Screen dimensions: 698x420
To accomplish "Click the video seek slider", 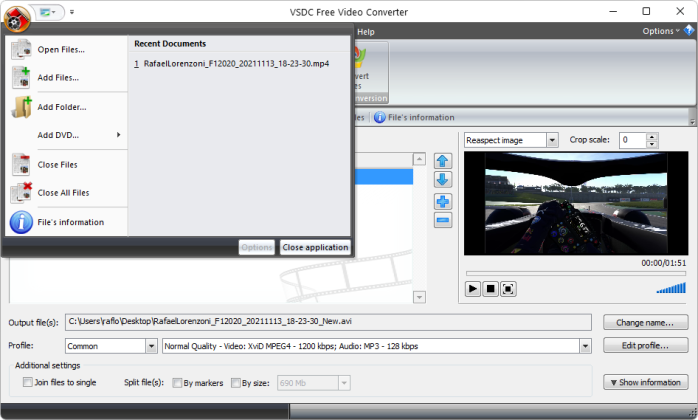I will point(576,273).
